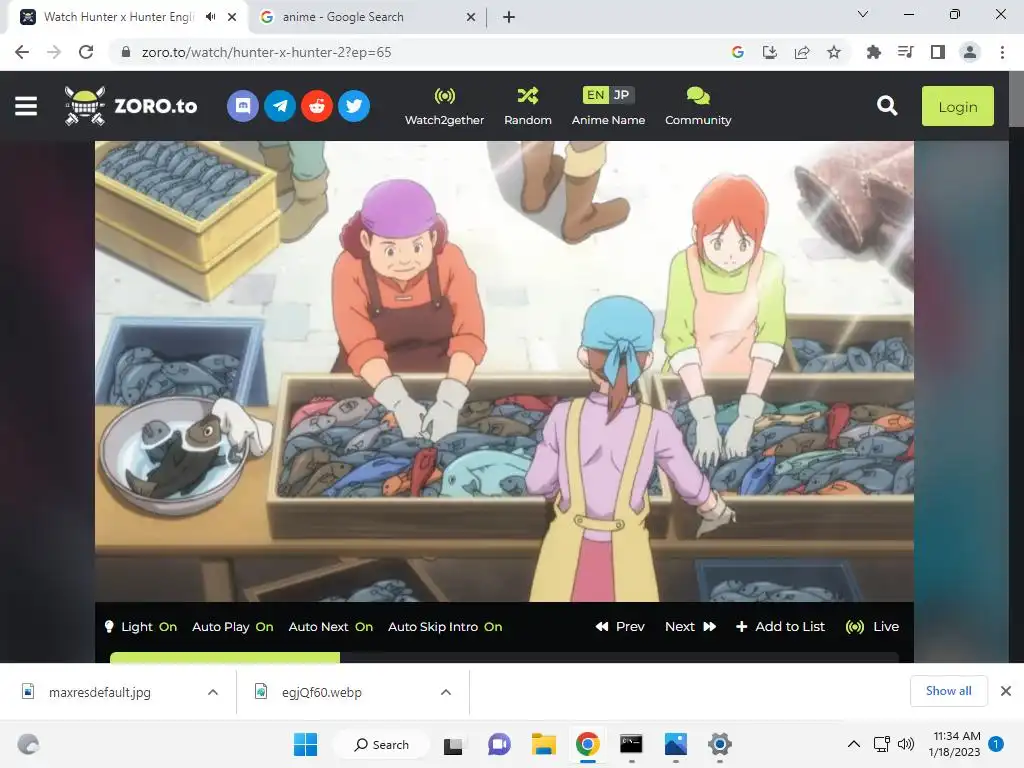
Task: Reload the current page
Action: click(x=86, y=52)
